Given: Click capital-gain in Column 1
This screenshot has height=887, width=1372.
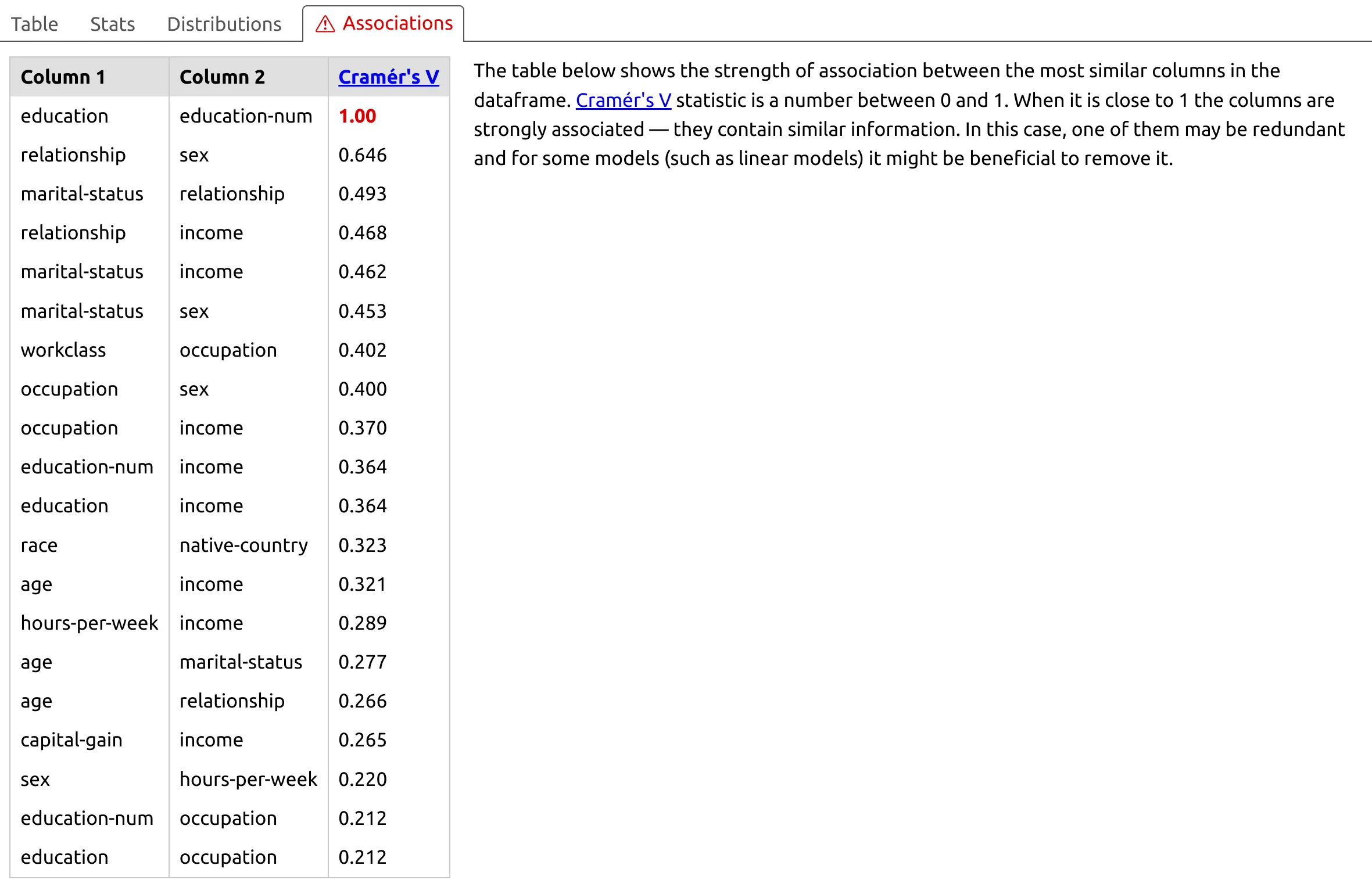Looking at the screenshot, I should [x=71, y=739].
